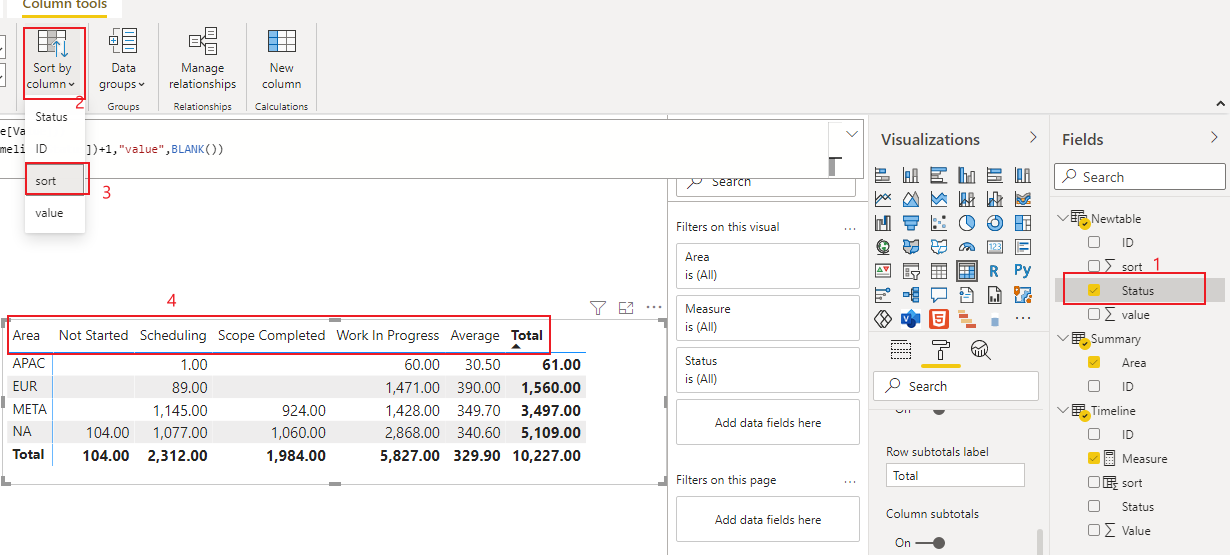
Task: Select the Pie chart visual
Action: pyautogui.click(x=967, y=223)
